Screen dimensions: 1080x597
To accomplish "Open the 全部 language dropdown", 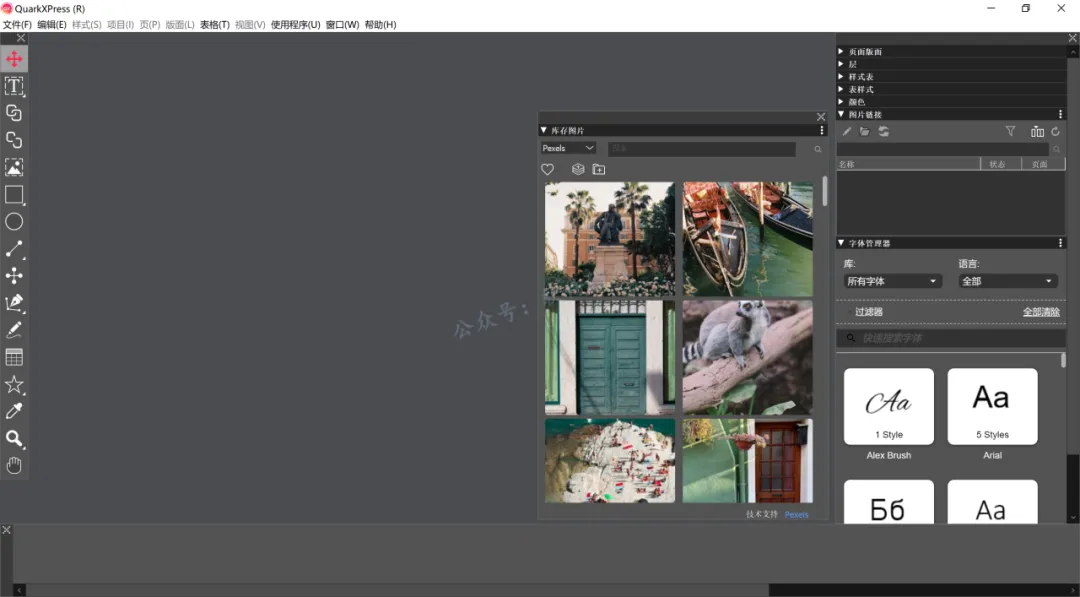I will pos(1007,281).
